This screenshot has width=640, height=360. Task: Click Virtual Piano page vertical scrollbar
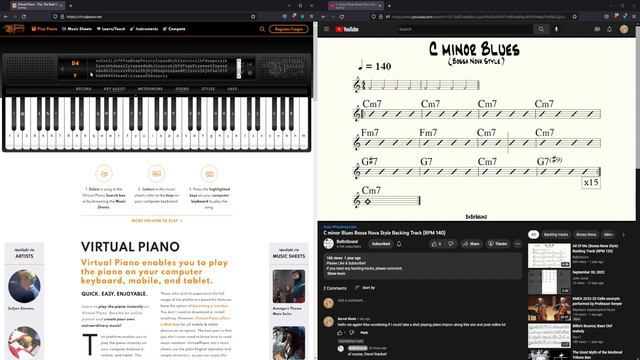click(315, 61)
